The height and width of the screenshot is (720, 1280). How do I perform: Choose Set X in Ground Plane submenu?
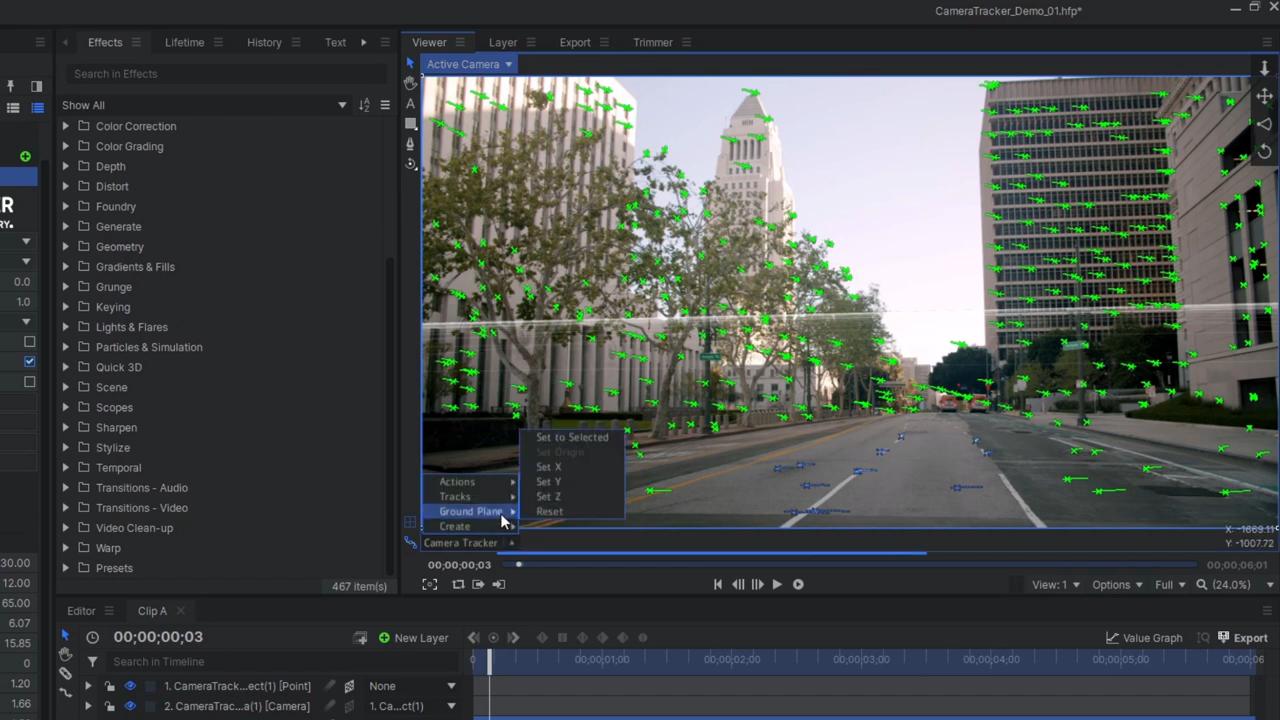click(x=548, y=467)
